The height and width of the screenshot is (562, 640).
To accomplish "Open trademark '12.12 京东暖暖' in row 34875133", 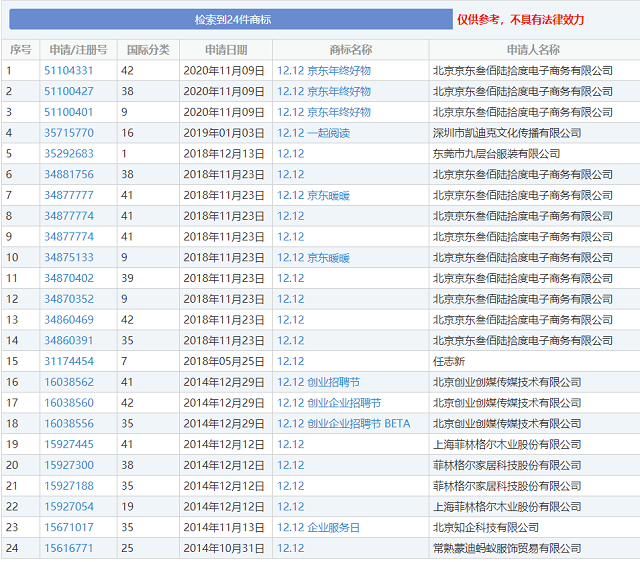I will coord(313,258).
